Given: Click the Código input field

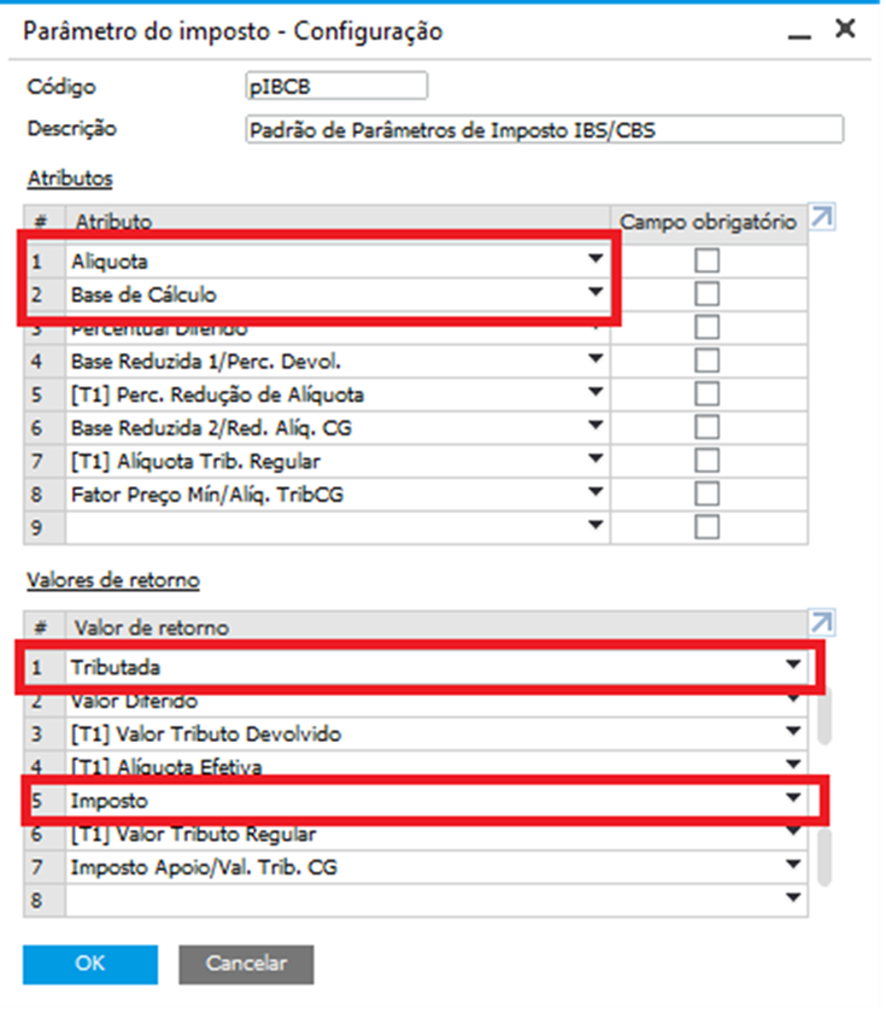Looking at the screenshot, I should [x=336, y=87].
